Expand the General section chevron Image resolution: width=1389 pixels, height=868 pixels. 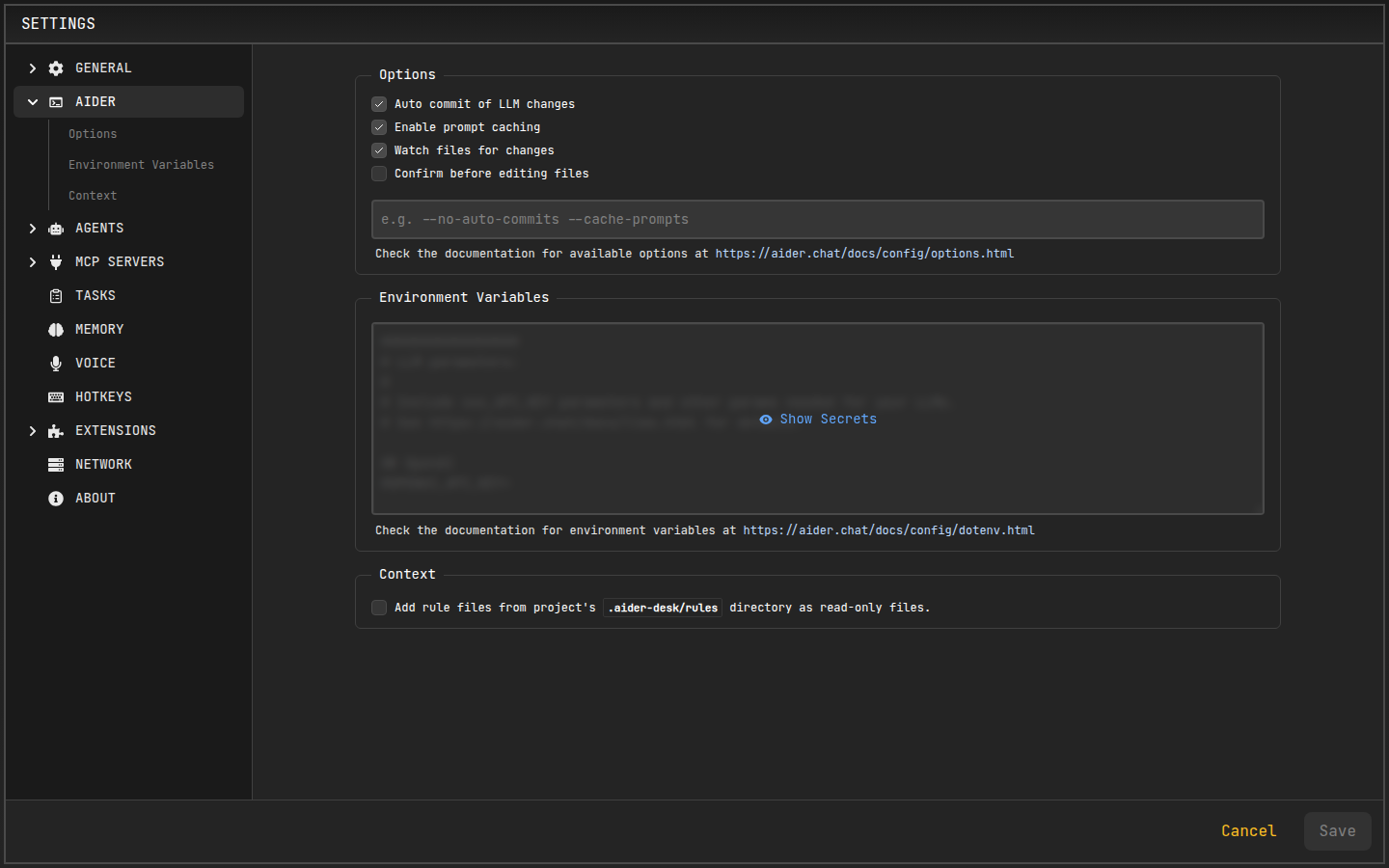[33, 68]
